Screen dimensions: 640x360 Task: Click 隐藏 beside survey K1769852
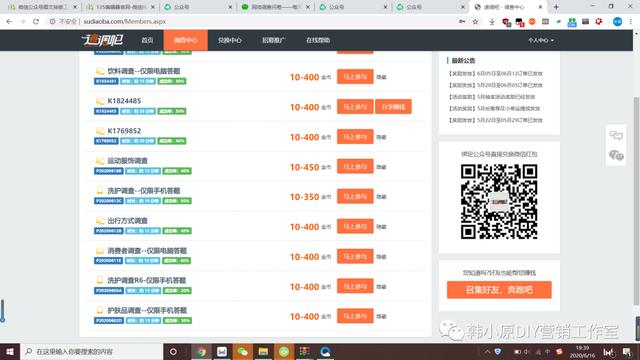pyautogui.click(x=381, y=137)
